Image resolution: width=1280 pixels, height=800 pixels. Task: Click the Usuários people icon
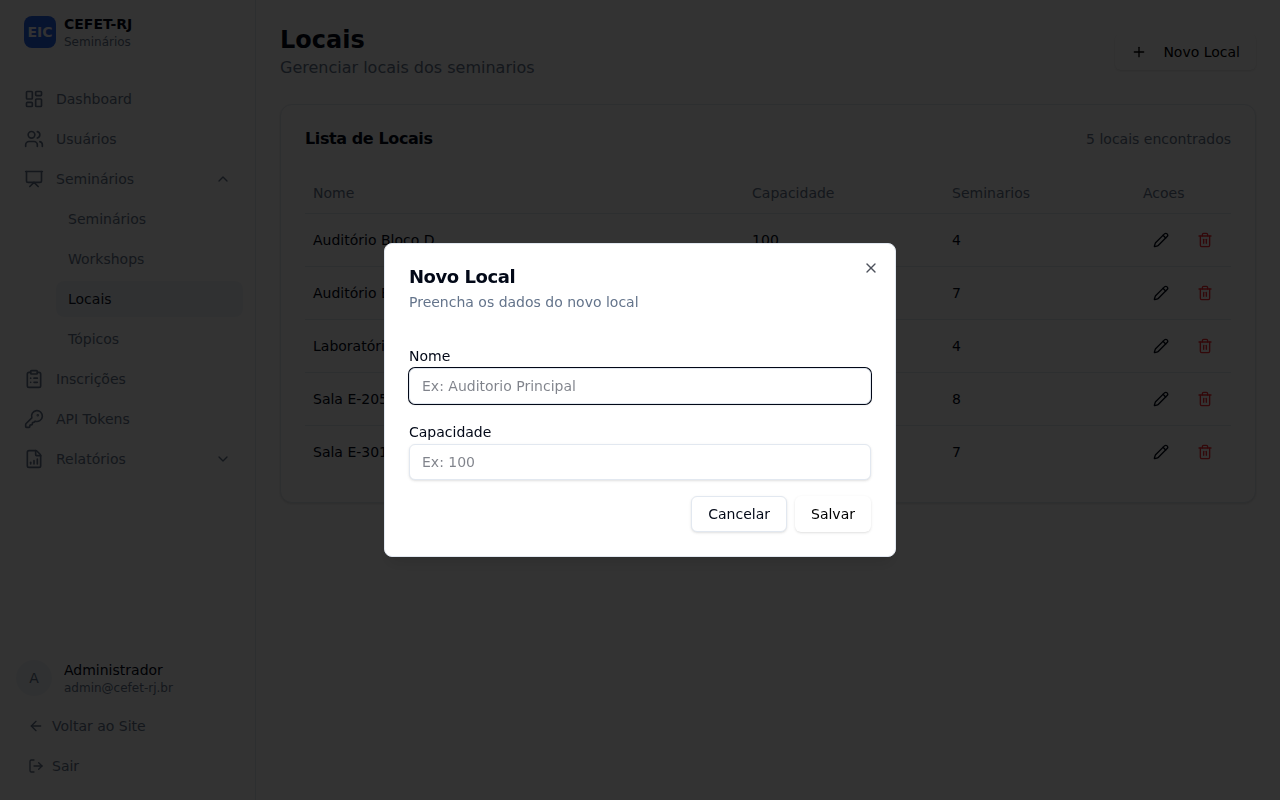(34, 139)
